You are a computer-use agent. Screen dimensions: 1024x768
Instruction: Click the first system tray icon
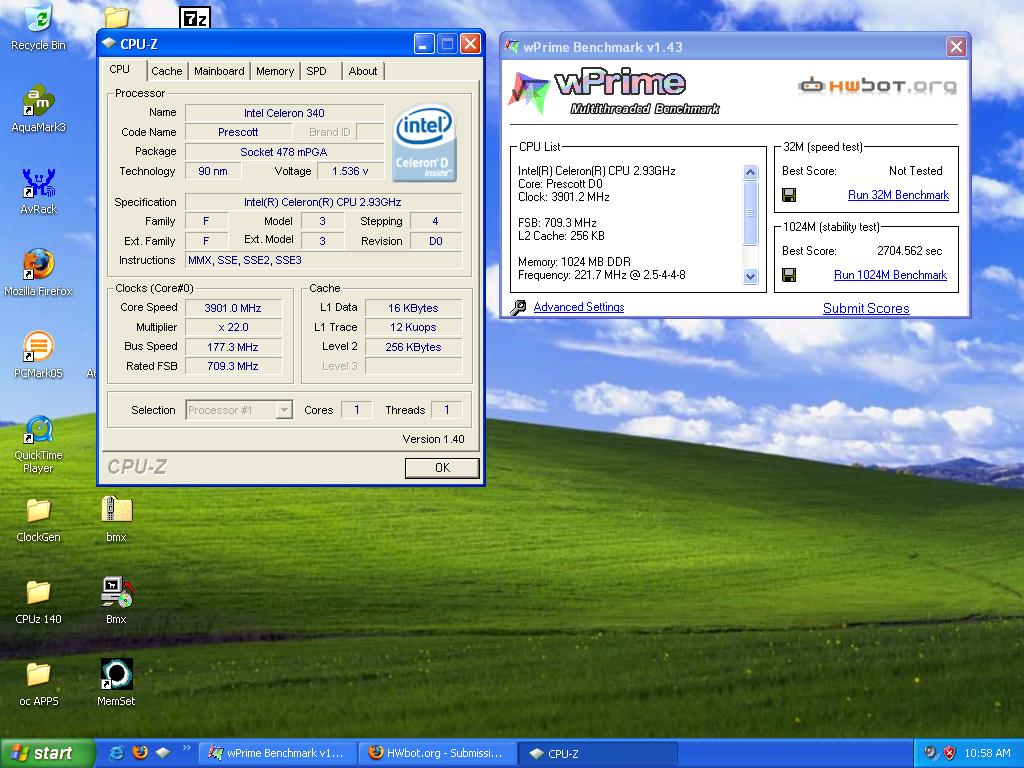pos(930,753)
